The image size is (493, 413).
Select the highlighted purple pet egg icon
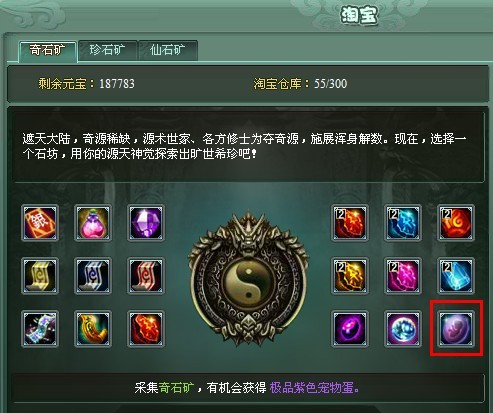(x=456, y=329)
